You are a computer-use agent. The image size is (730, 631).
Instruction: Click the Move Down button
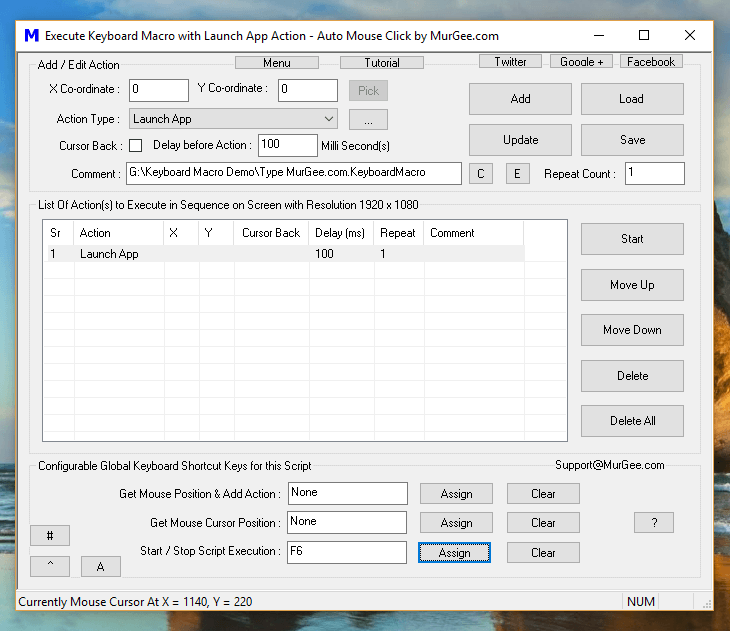point(632,330)
